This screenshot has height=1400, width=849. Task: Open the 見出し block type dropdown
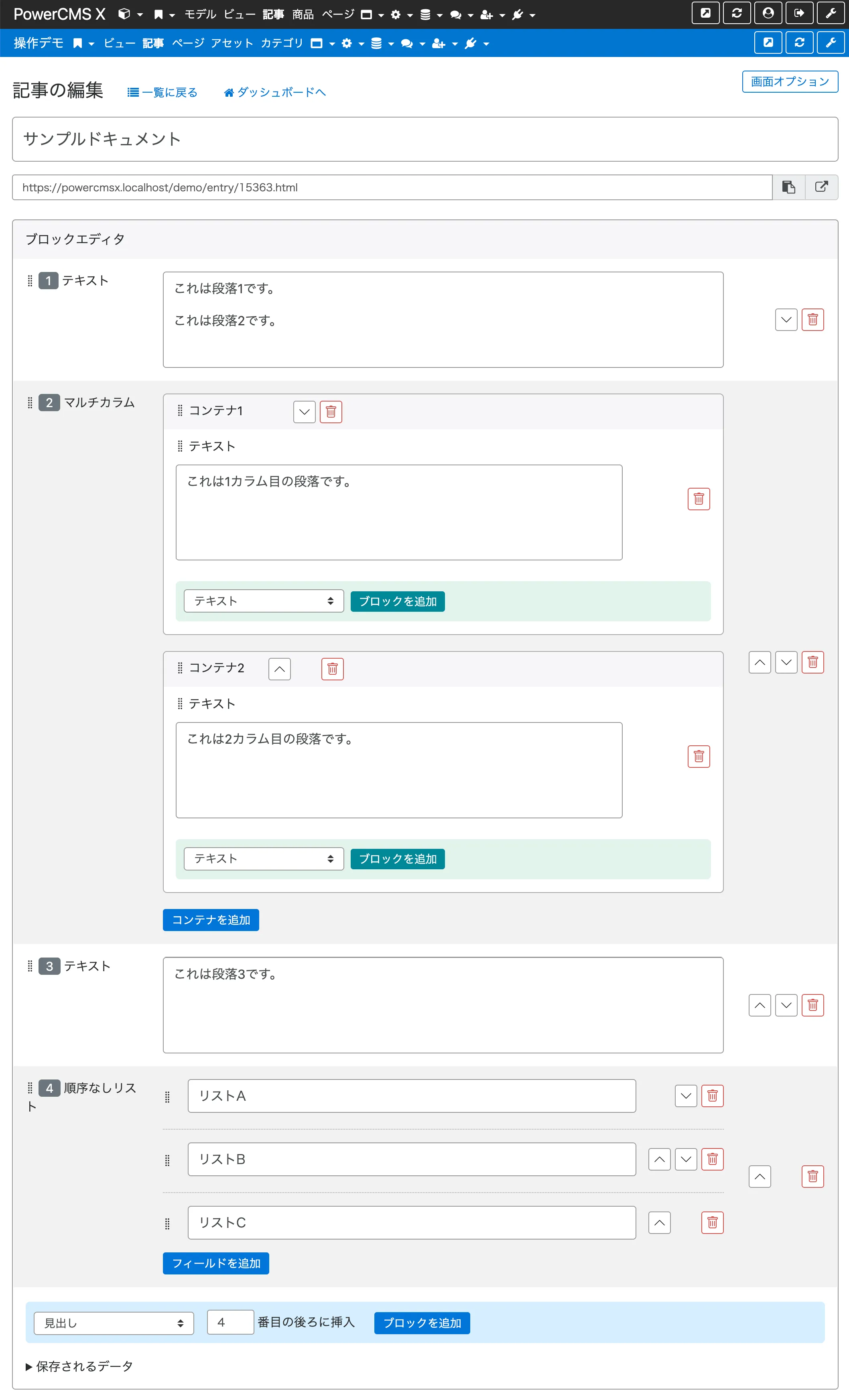point(114,1323)
